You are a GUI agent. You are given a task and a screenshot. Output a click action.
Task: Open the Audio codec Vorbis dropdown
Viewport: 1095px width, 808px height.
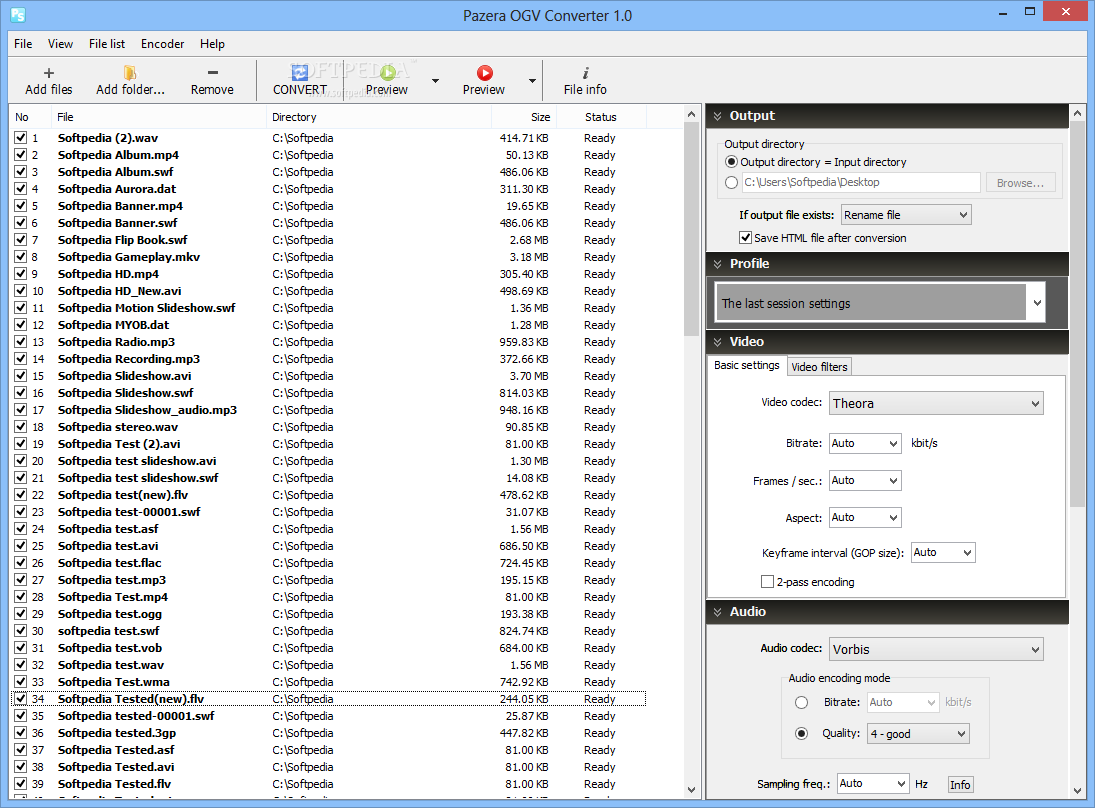(x=936, y=649)
